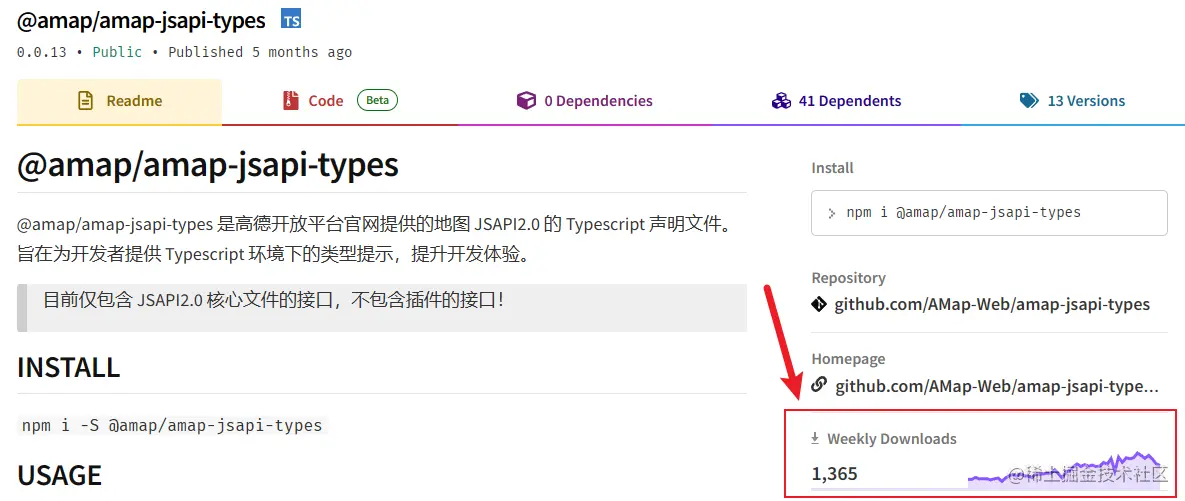The height and width of the screenshot is (501, 1185).
Task: Click the Beta badge on Code tab
Action: [377, 100]
